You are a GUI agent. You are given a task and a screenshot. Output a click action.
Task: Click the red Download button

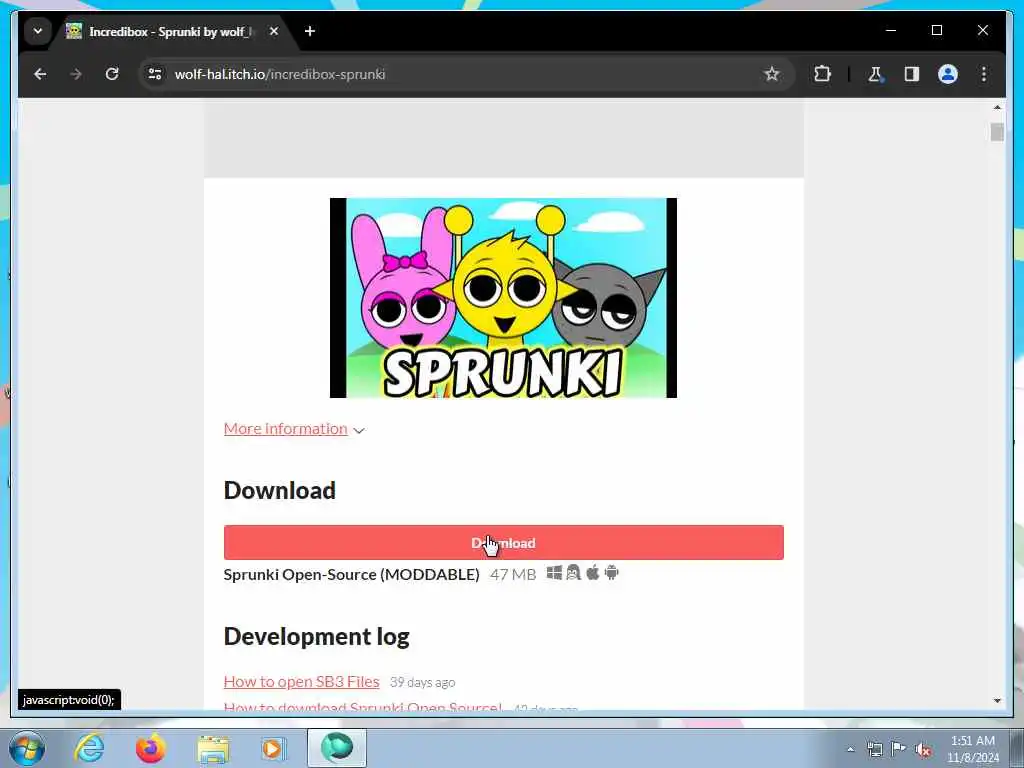coord(504,542)
